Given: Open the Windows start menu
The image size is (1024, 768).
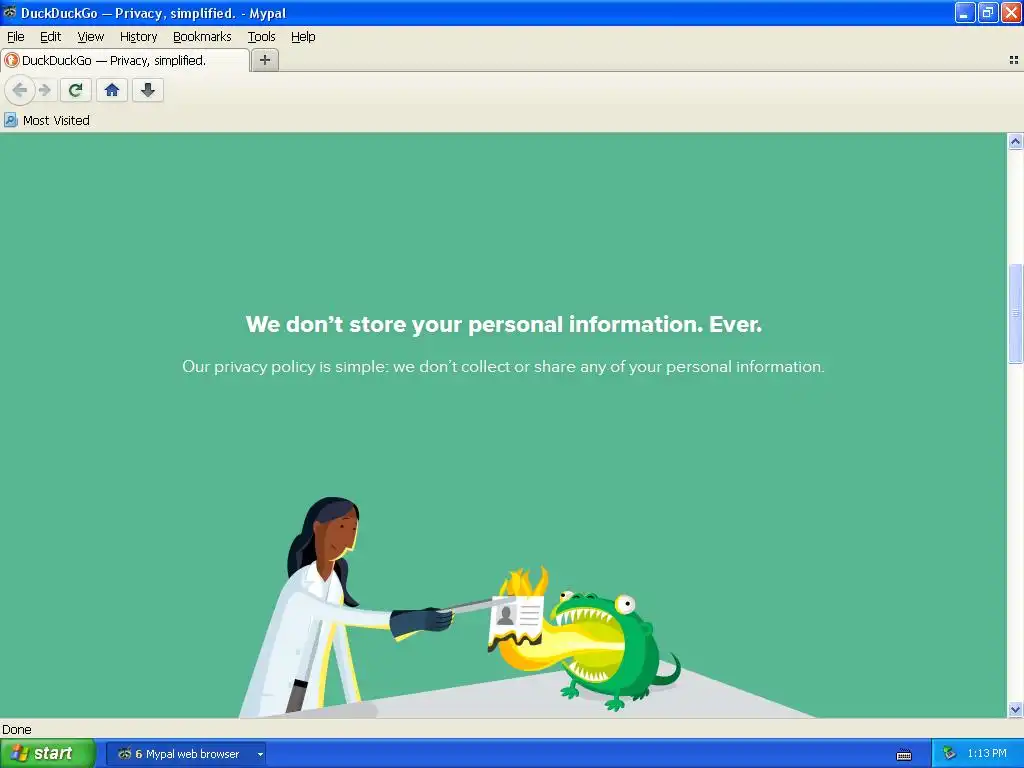Looking at the screenshot, I should click(x=48, y=754).
